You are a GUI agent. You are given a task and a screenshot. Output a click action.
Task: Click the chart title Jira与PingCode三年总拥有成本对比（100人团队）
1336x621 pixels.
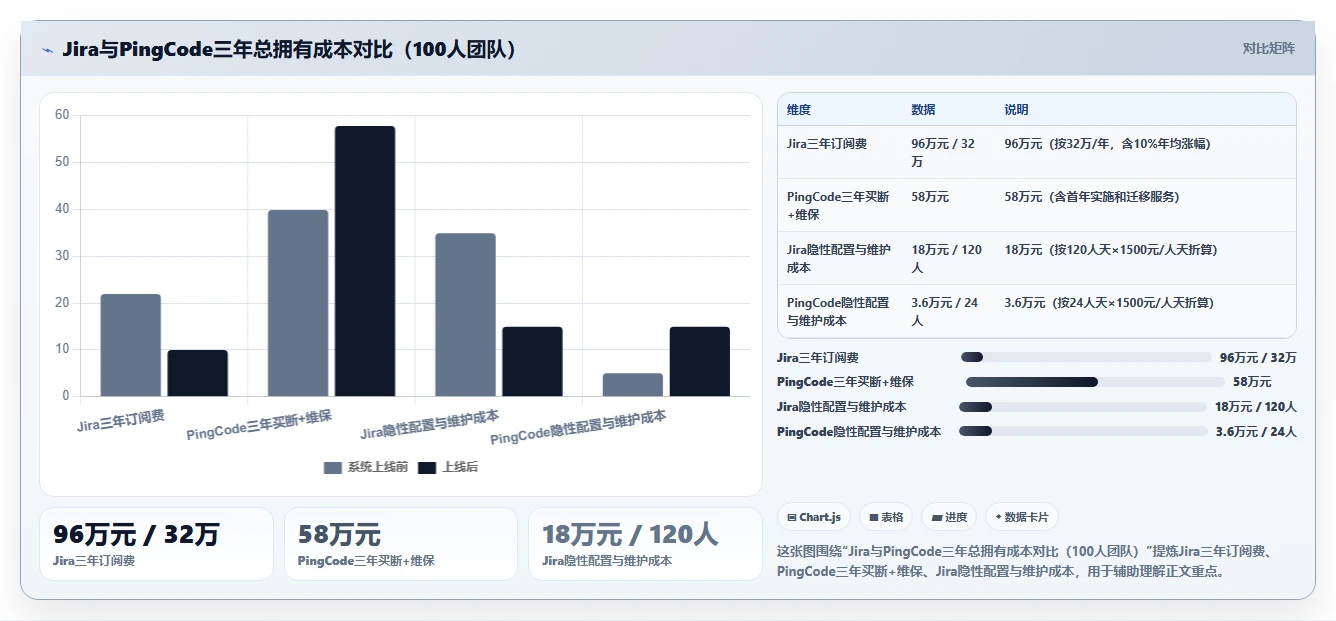point(292,49)
